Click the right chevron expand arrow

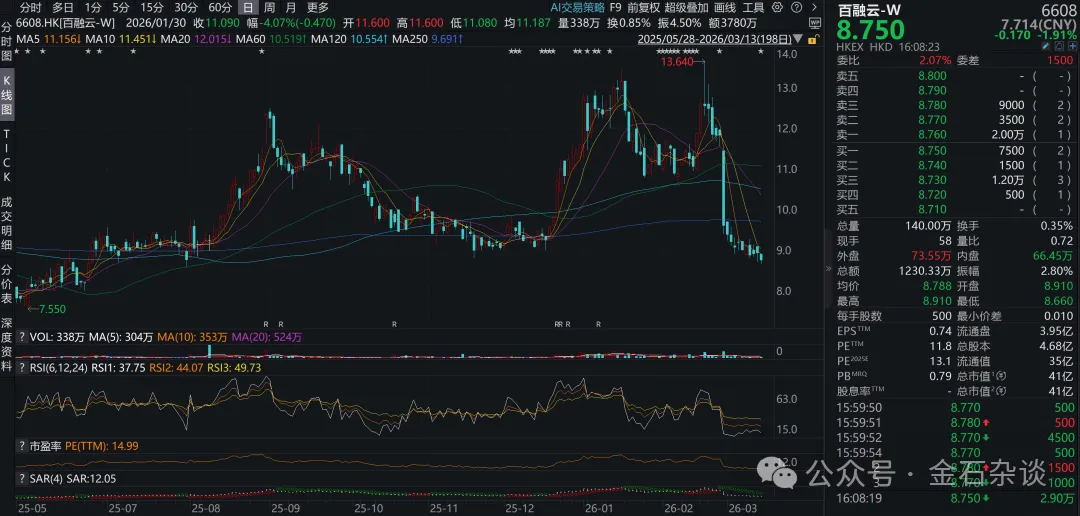click(x=814, y=8)
